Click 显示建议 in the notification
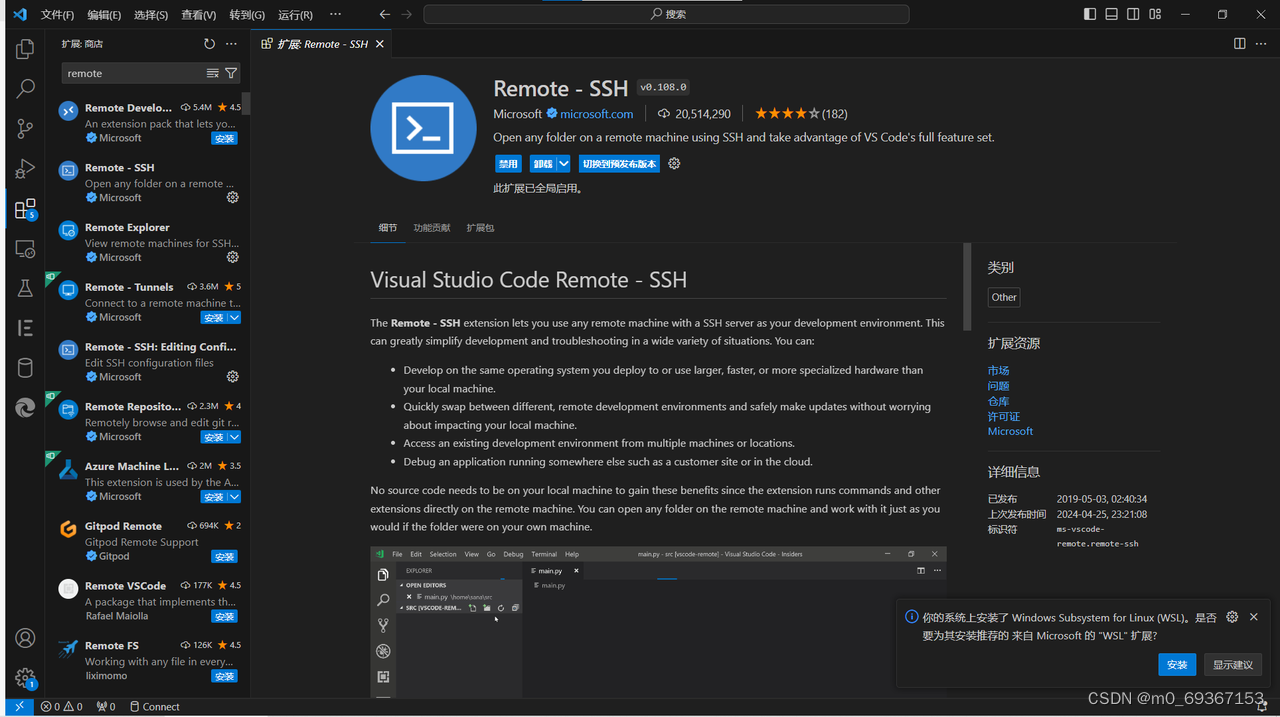 [1233, 665]
